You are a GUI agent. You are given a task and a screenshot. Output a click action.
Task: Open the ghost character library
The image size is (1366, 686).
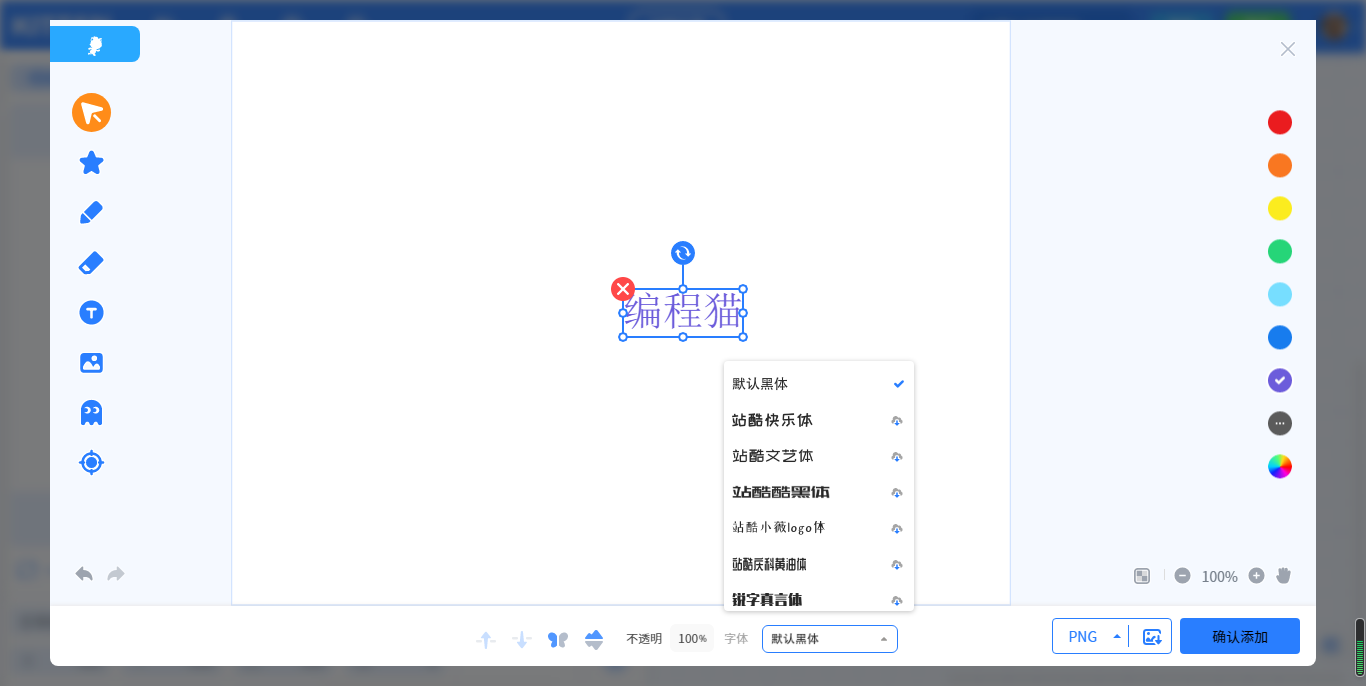pos(91,413)
